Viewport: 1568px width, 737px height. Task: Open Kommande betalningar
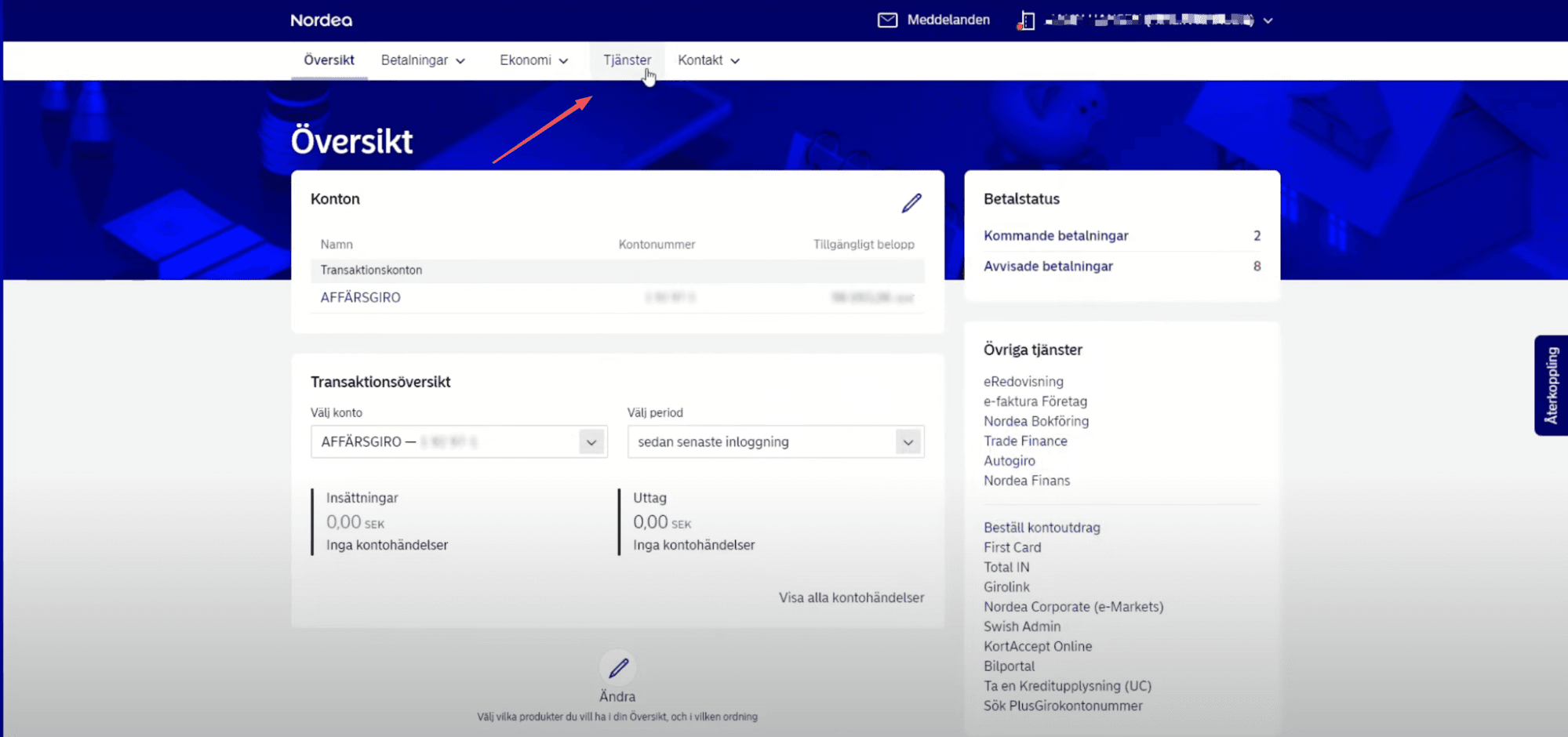(1056, 235)
